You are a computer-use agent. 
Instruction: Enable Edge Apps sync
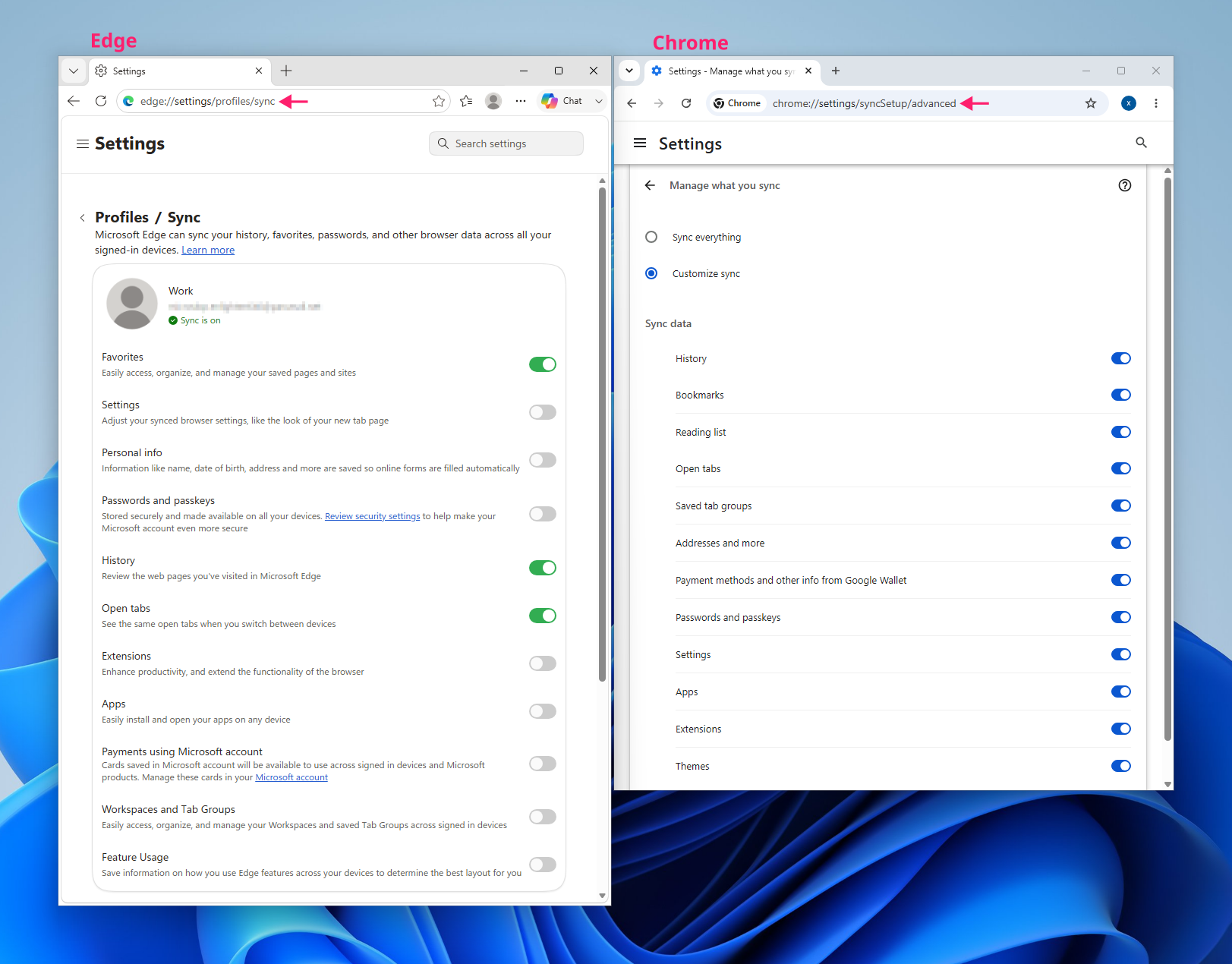click(x=543, y=711)
